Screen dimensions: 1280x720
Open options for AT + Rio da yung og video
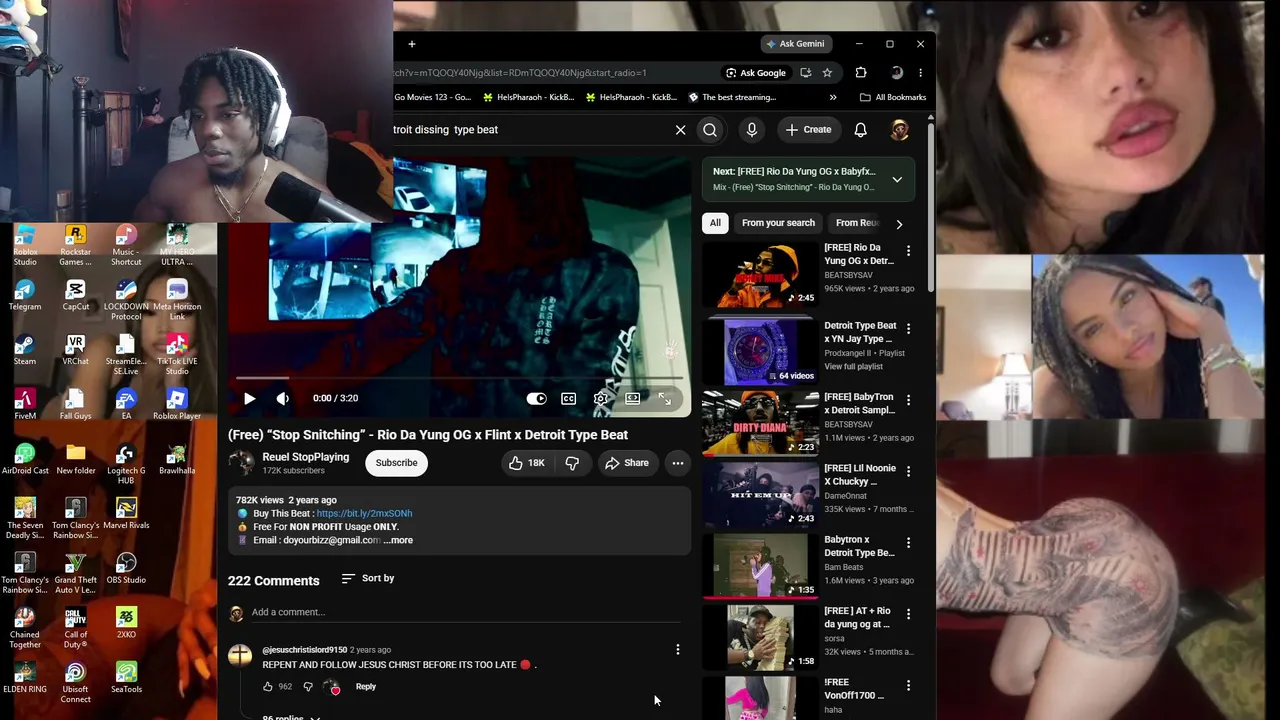click(x=908, y=614)
